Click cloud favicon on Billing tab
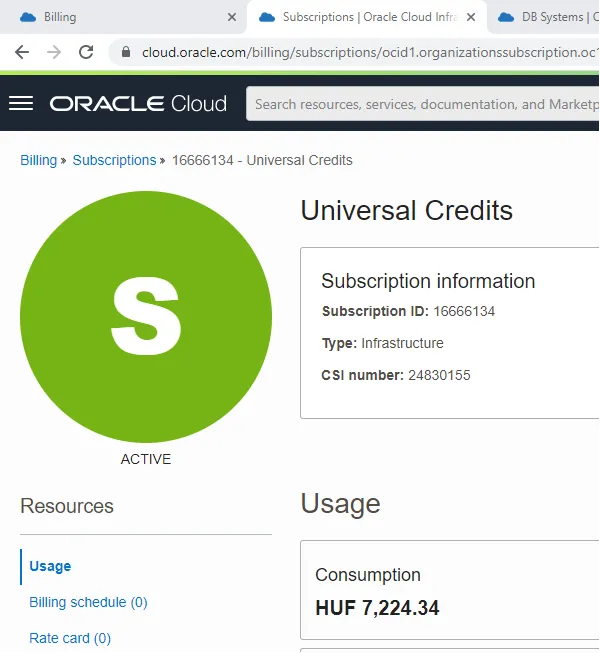600x653 pixels. [28, 17]
